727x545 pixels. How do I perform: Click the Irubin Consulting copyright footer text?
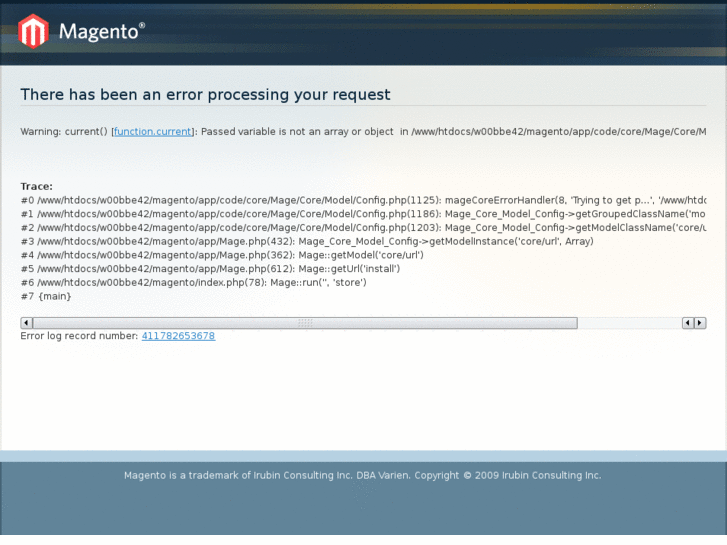point(362,475)
